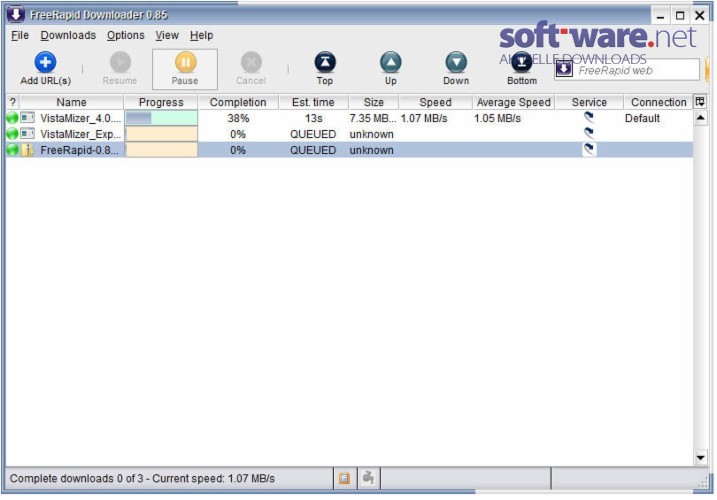Viewport: 717px width, 500px height.
Task: Click the 0% completion in FreeRapid-0.8 row
Action: point(238,150)
